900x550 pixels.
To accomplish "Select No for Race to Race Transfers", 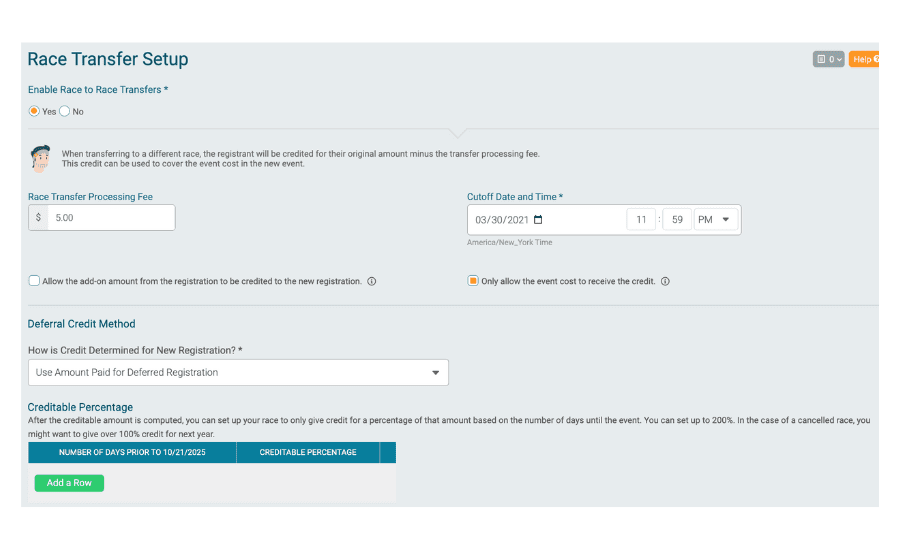I will click(x=64, y=111).
